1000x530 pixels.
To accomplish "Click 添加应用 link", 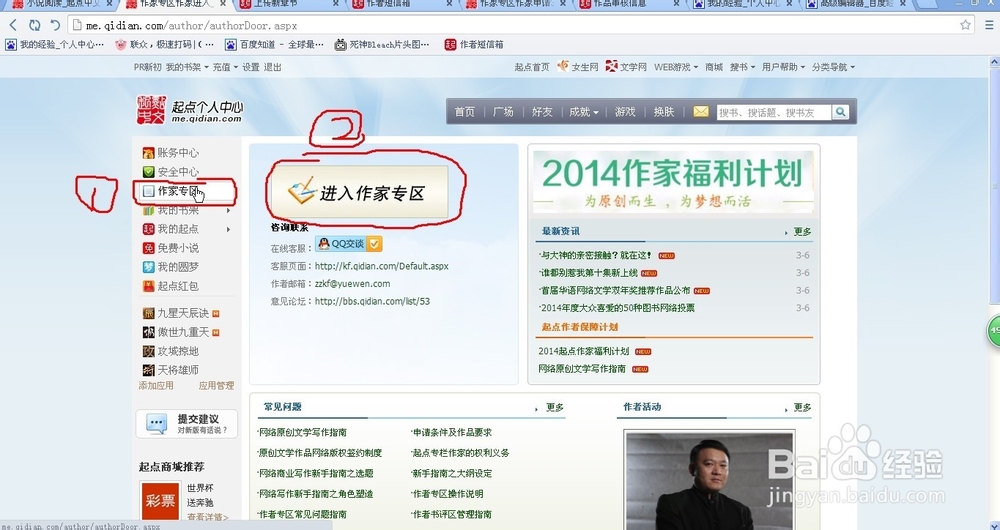I will (156, 385).
